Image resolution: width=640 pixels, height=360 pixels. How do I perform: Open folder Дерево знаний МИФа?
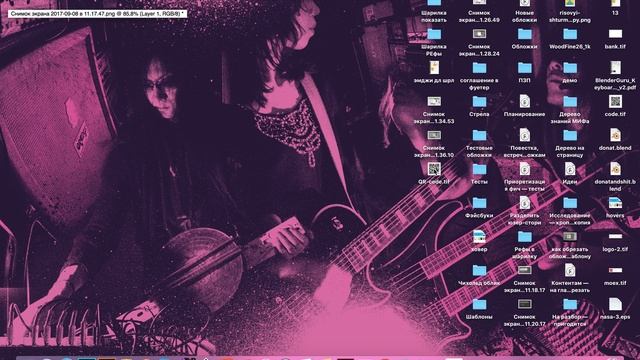pos(570,101)
